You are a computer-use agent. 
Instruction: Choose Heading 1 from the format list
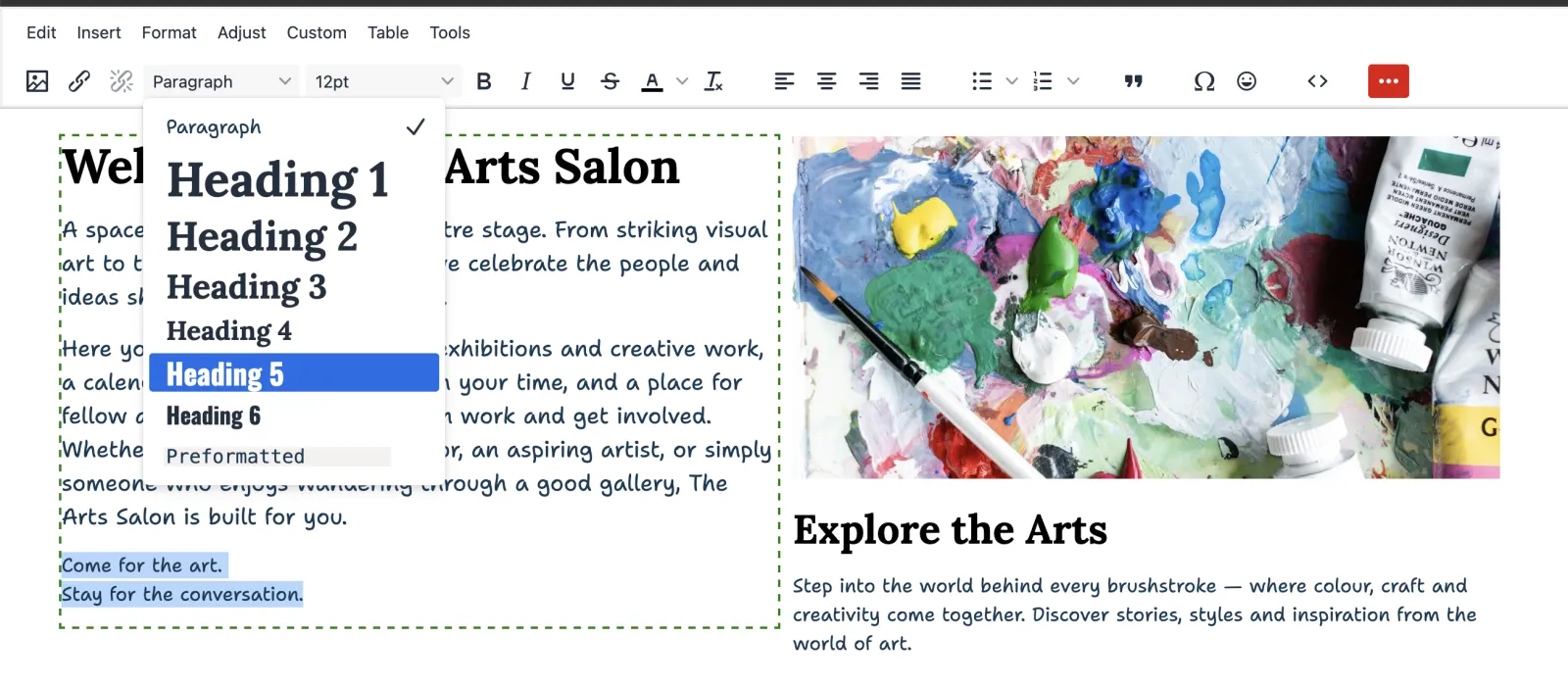(x=294, y=180)
